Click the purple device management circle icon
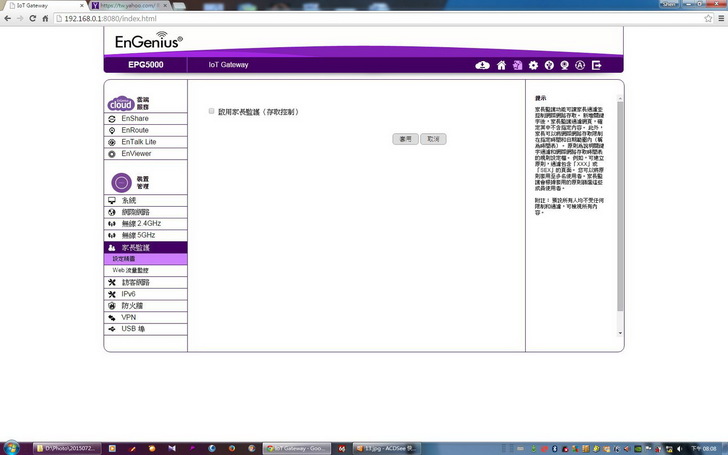 coord(120,183)
